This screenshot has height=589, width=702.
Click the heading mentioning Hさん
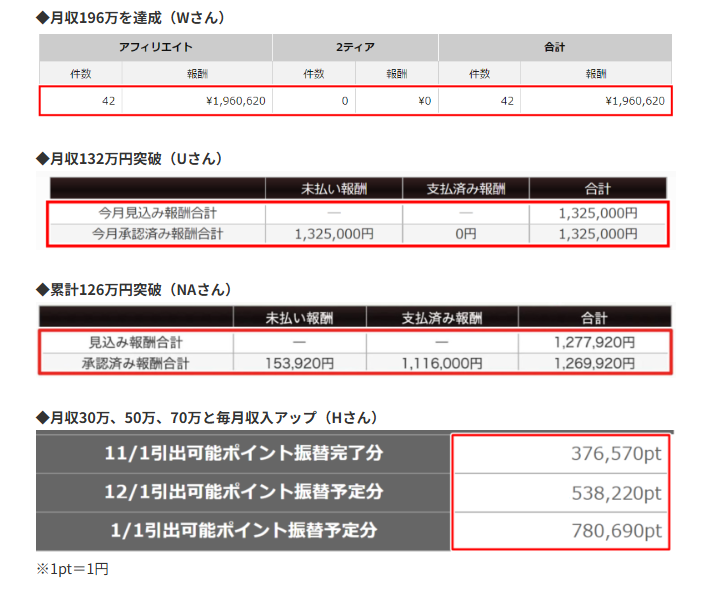pyautogui.click(x=206, y=416)
